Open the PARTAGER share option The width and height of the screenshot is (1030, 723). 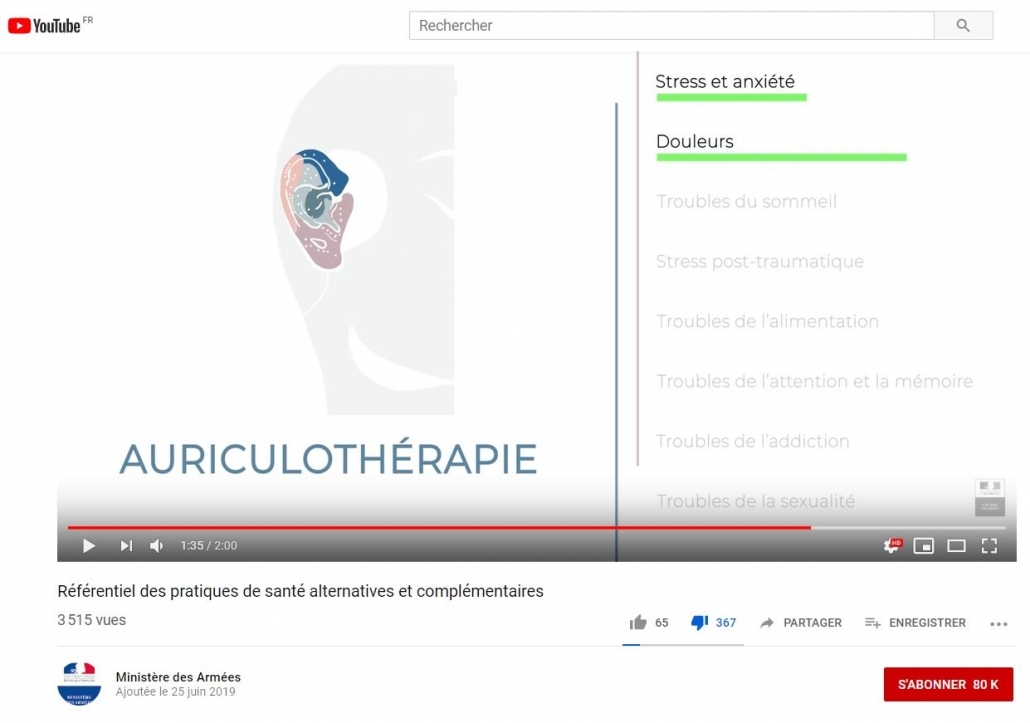(801, 623)
